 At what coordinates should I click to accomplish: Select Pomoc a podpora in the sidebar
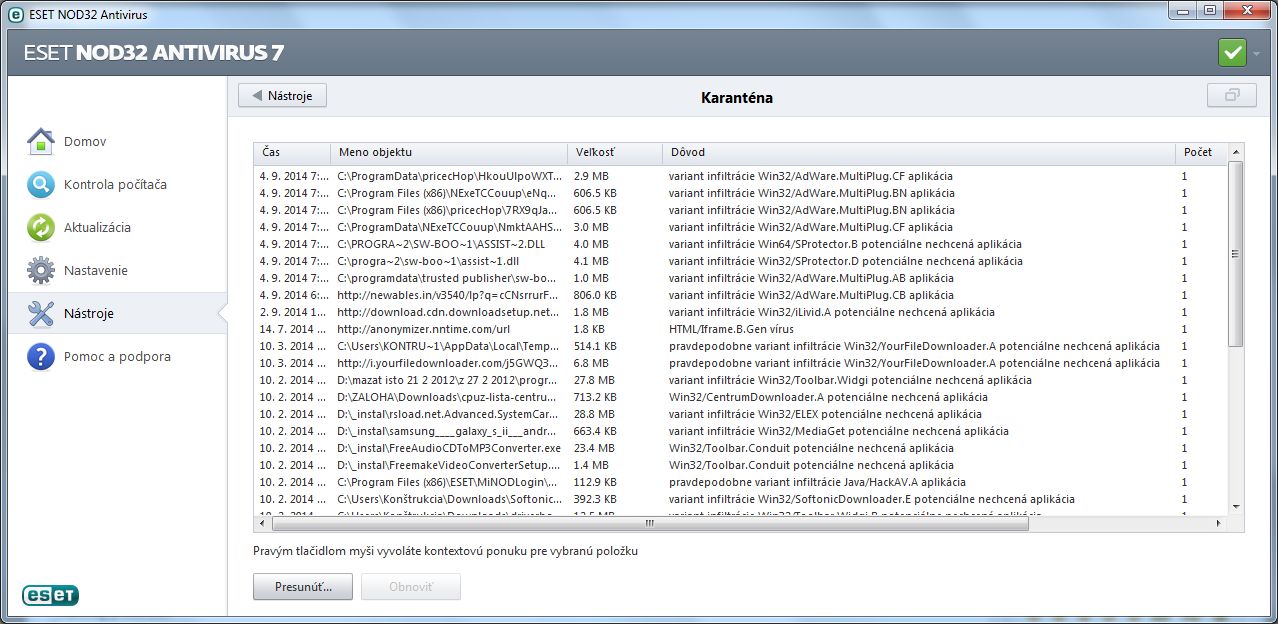click(x=117, y=356)
